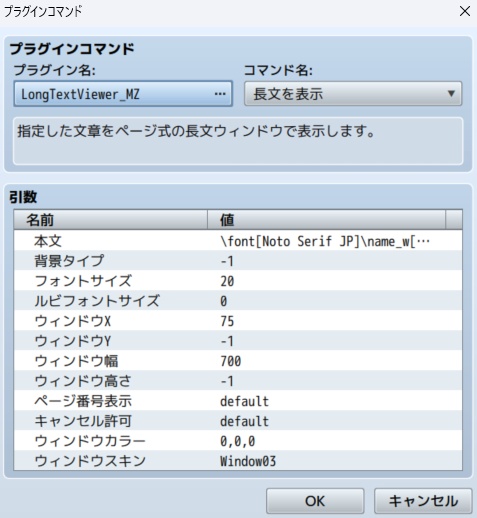Select the ウィンドウスキン argument row
The image size is (477, 518).
click(x=238, y=460)
